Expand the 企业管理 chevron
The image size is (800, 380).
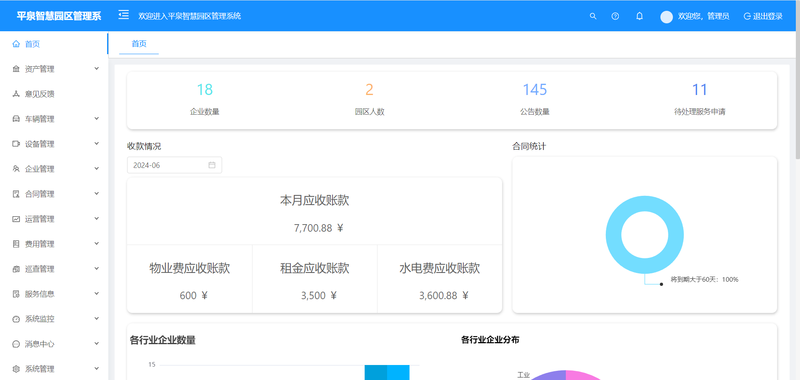[97, 168]
